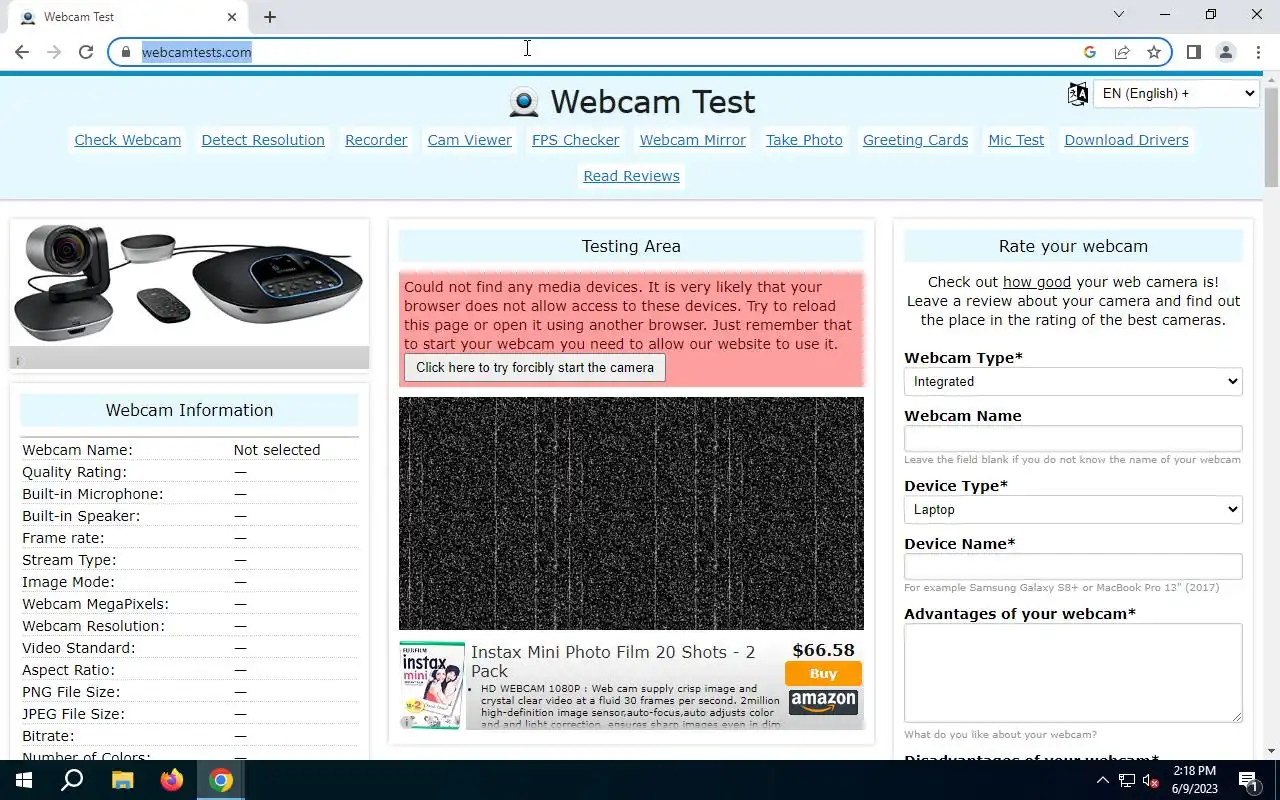Open the tab search chevron
1280x800 pixels.
coord(1119,15)
